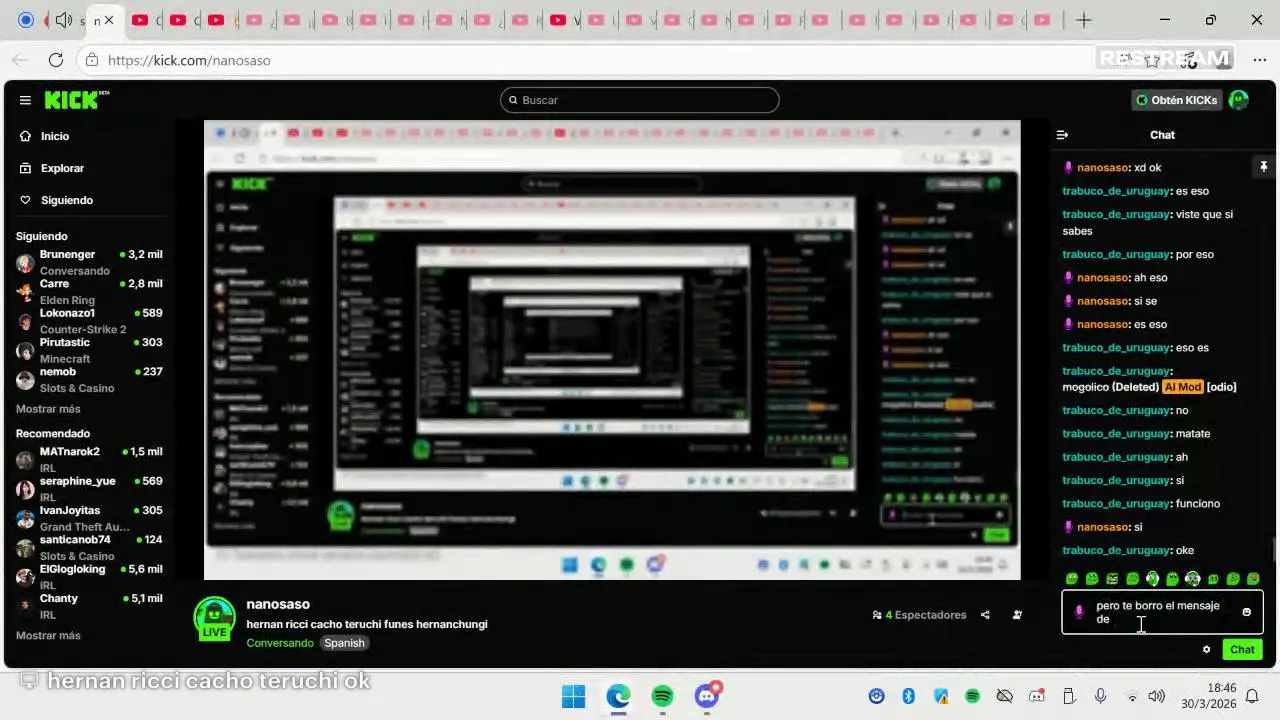Open chat settings gear icon
The width and height of the screenshot is (1280, 720).
(1206, 649)
